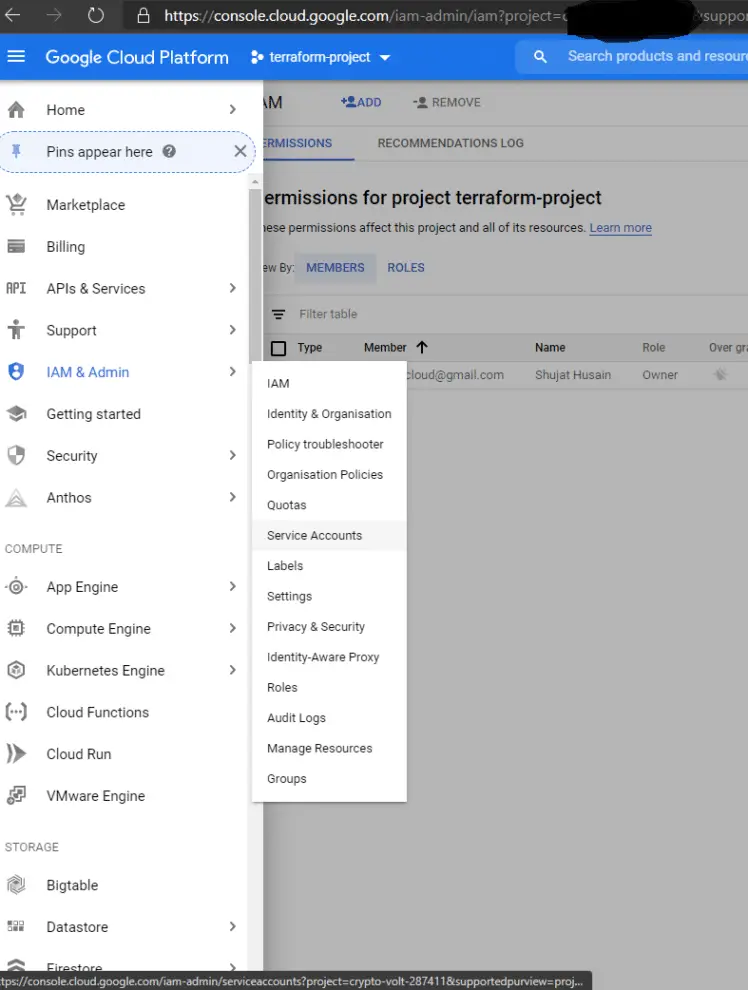Expand the Security submenu chevron
Viewport: 748px width, 990px height.
point(232,455)
